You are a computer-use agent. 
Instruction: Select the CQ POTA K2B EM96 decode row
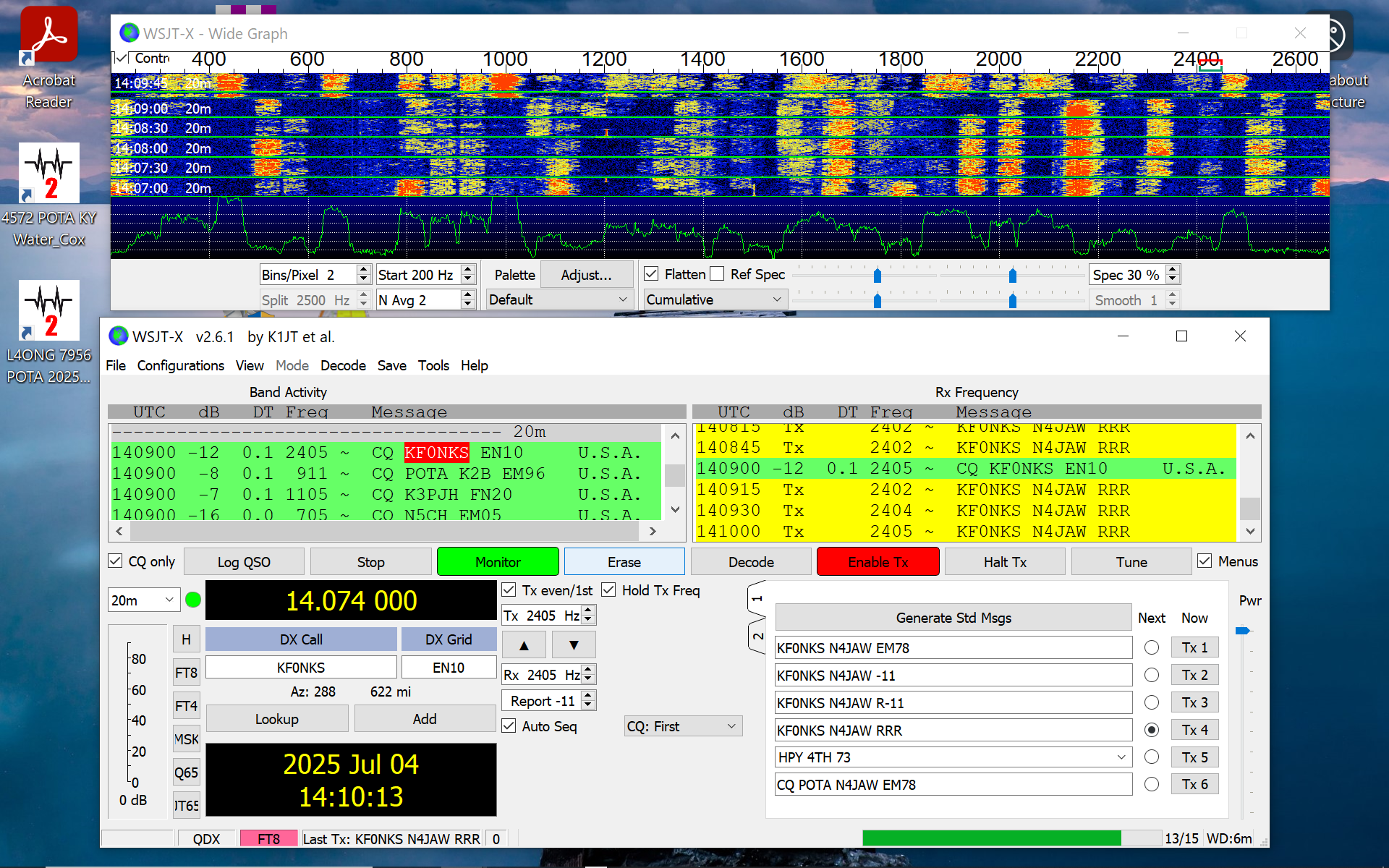(385, 473)
